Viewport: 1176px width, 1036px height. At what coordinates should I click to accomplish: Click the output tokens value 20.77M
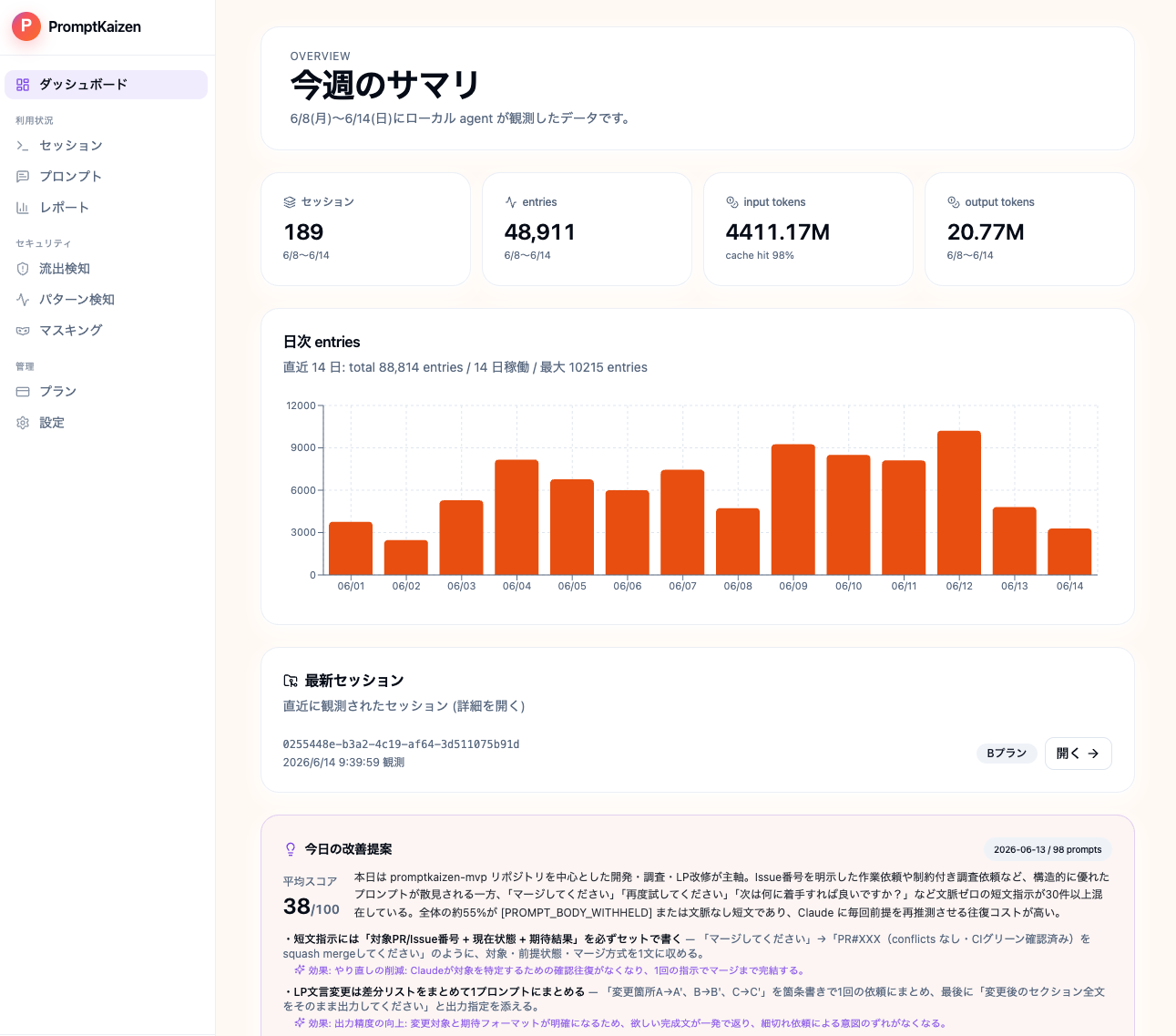pos(986,232)
